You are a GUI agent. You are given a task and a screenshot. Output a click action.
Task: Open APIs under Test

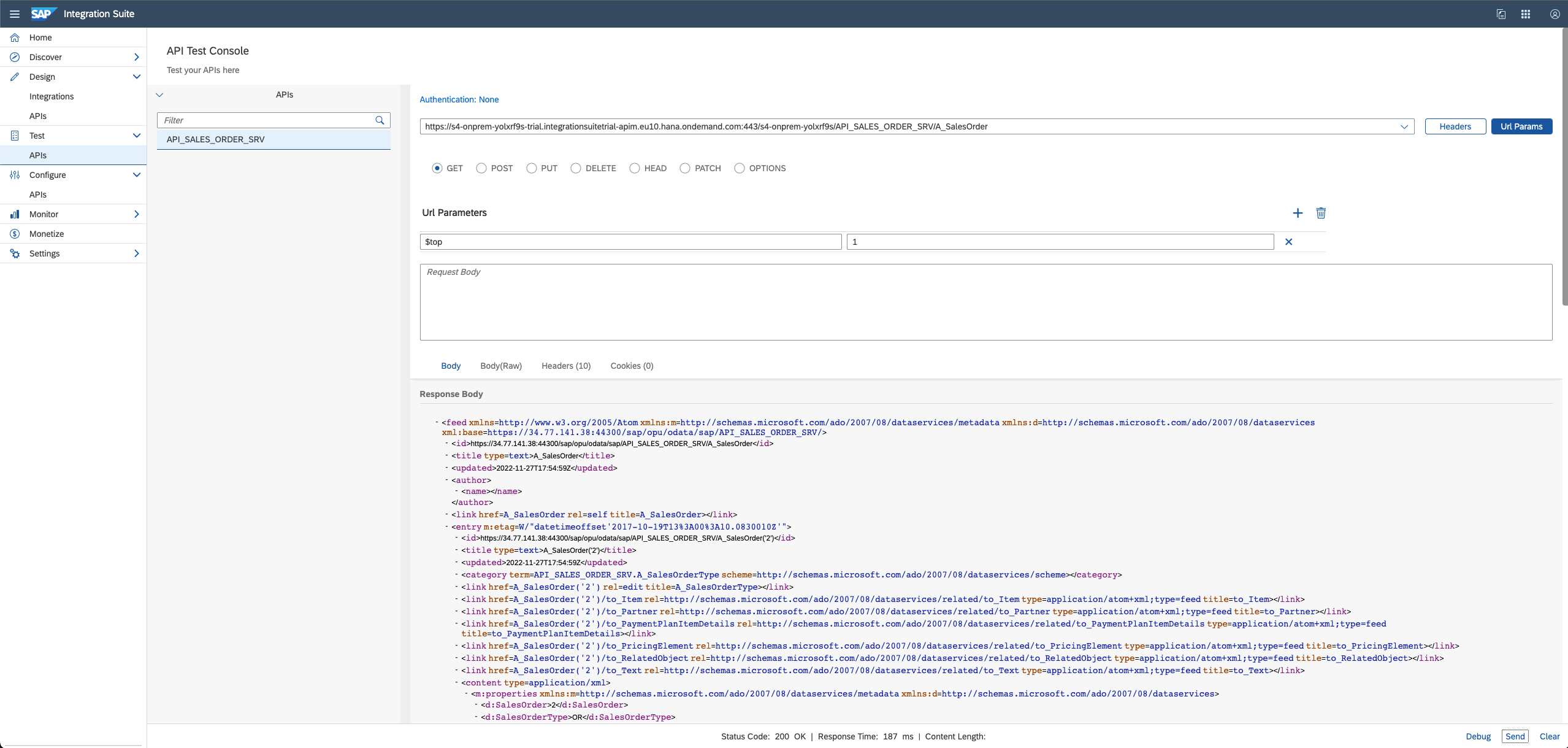(x=38, y=155)
